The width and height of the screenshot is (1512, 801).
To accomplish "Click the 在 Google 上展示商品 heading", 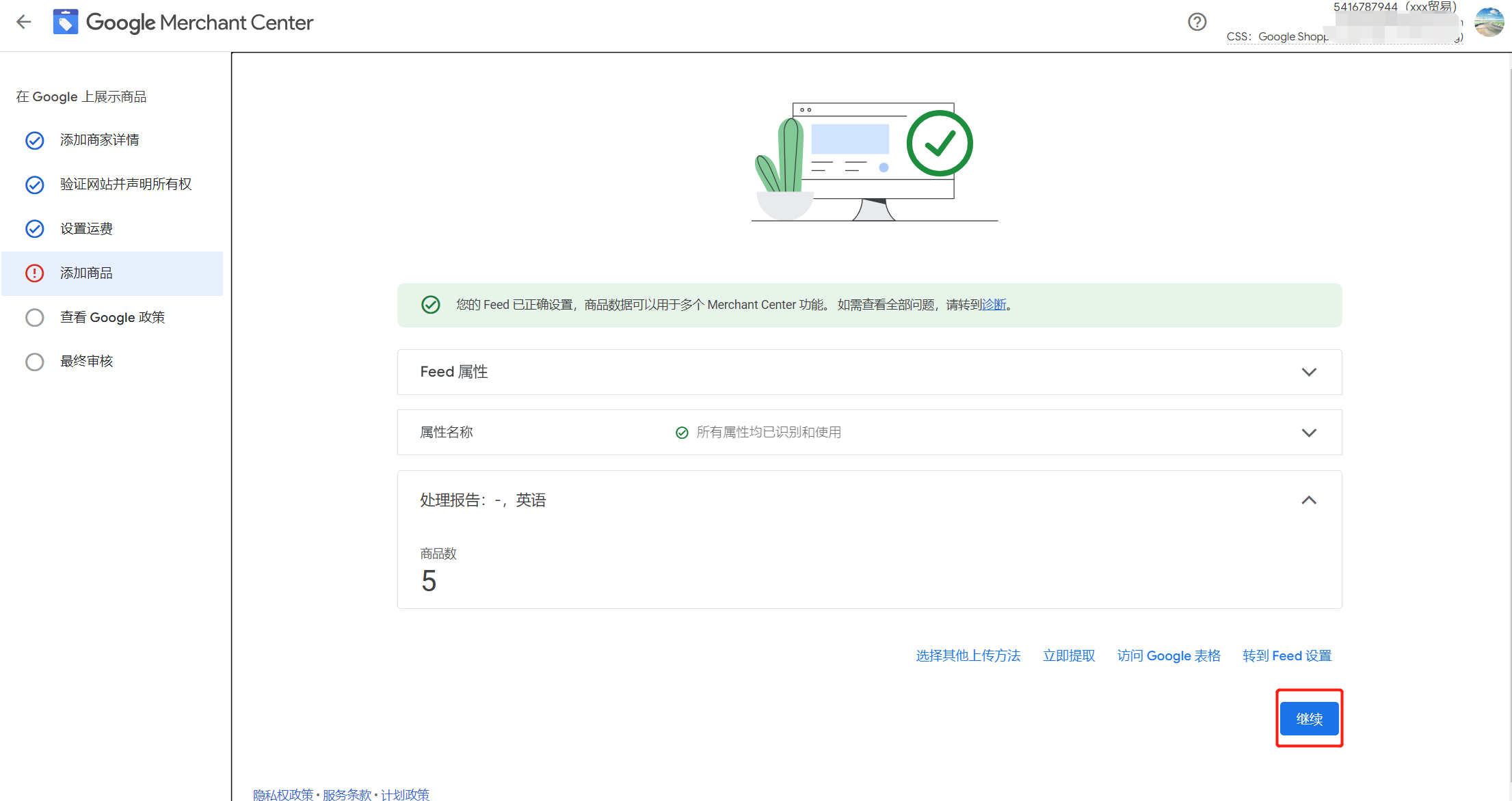I will [81, 97].
